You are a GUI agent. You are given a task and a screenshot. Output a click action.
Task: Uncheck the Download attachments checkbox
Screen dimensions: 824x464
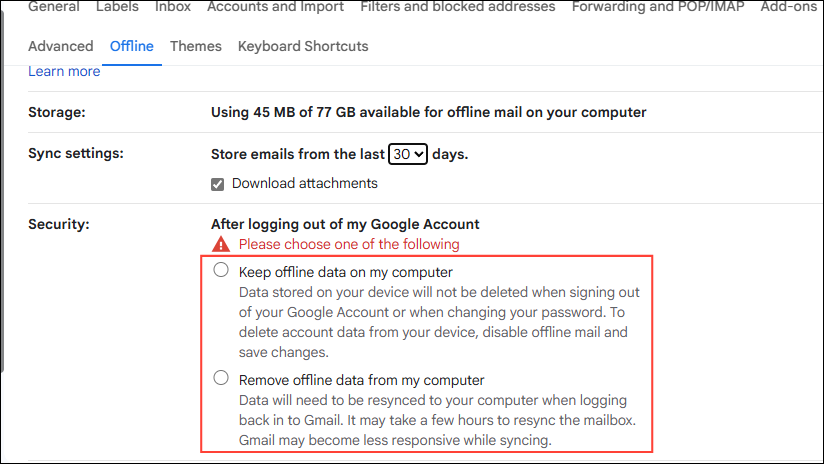tap(218, 184)
